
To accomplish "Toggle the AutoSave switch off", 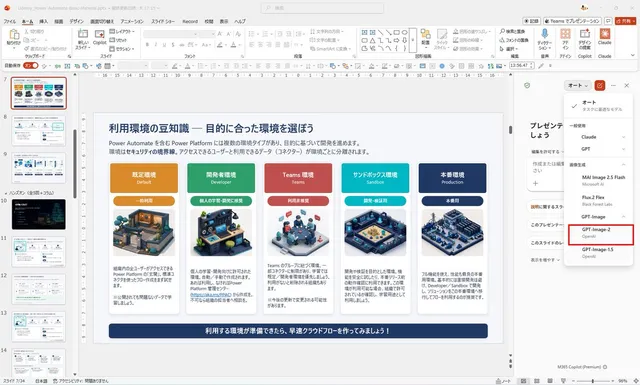I will 31,65.
